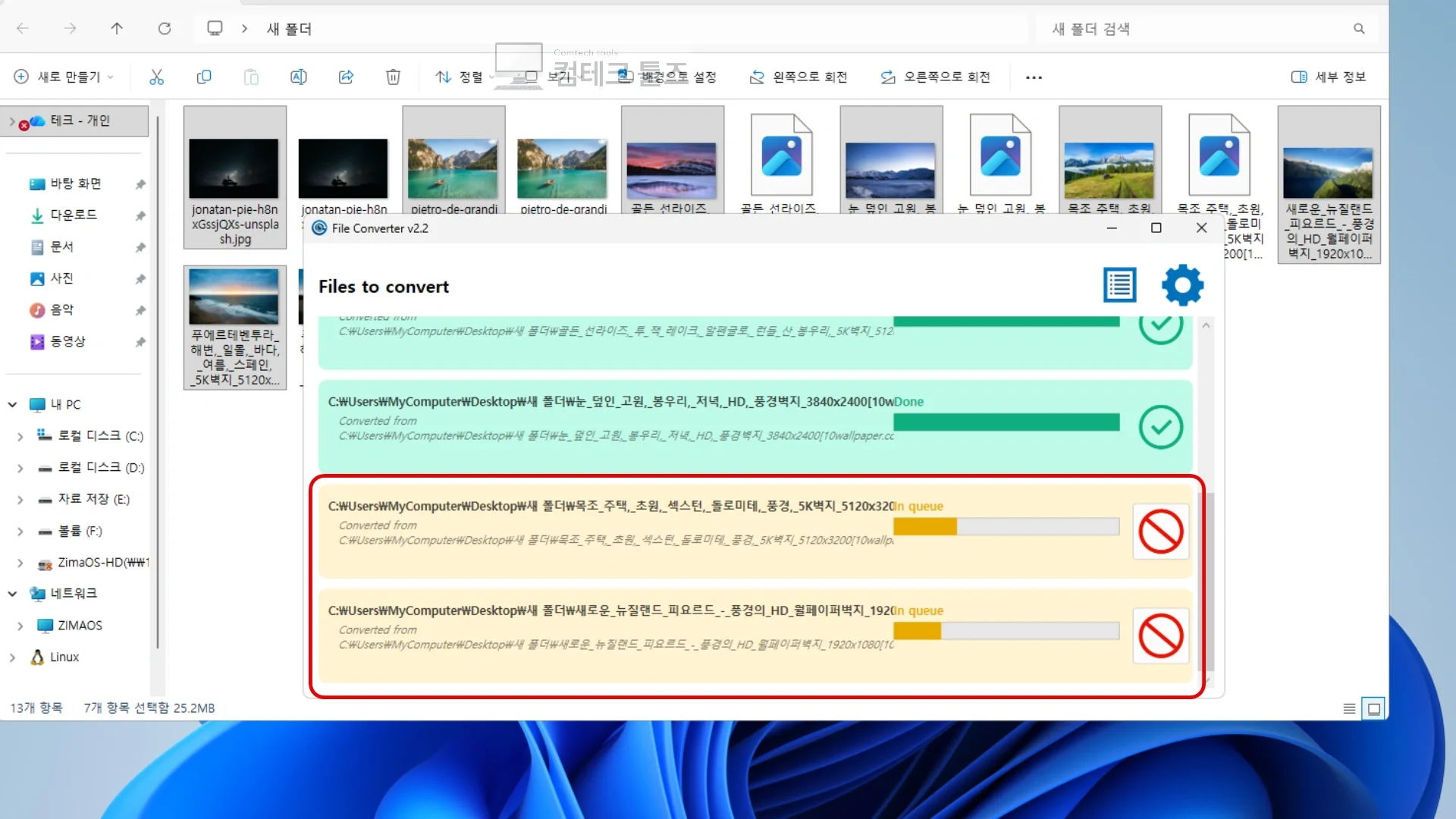The image size is (1456, 819).
Task: Go forward in Explorer navigation
Action: click(x=70, y=29)
